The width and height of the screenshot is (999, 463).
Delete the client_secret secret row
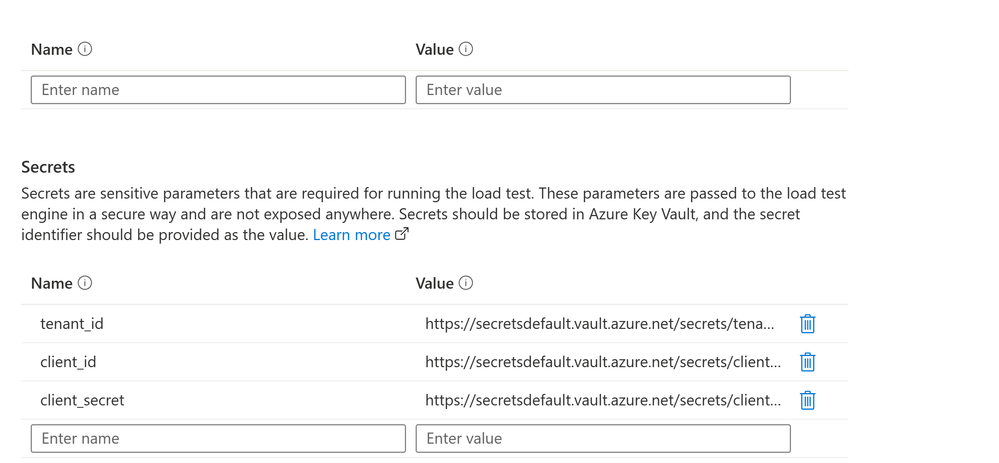pos(807,400)
